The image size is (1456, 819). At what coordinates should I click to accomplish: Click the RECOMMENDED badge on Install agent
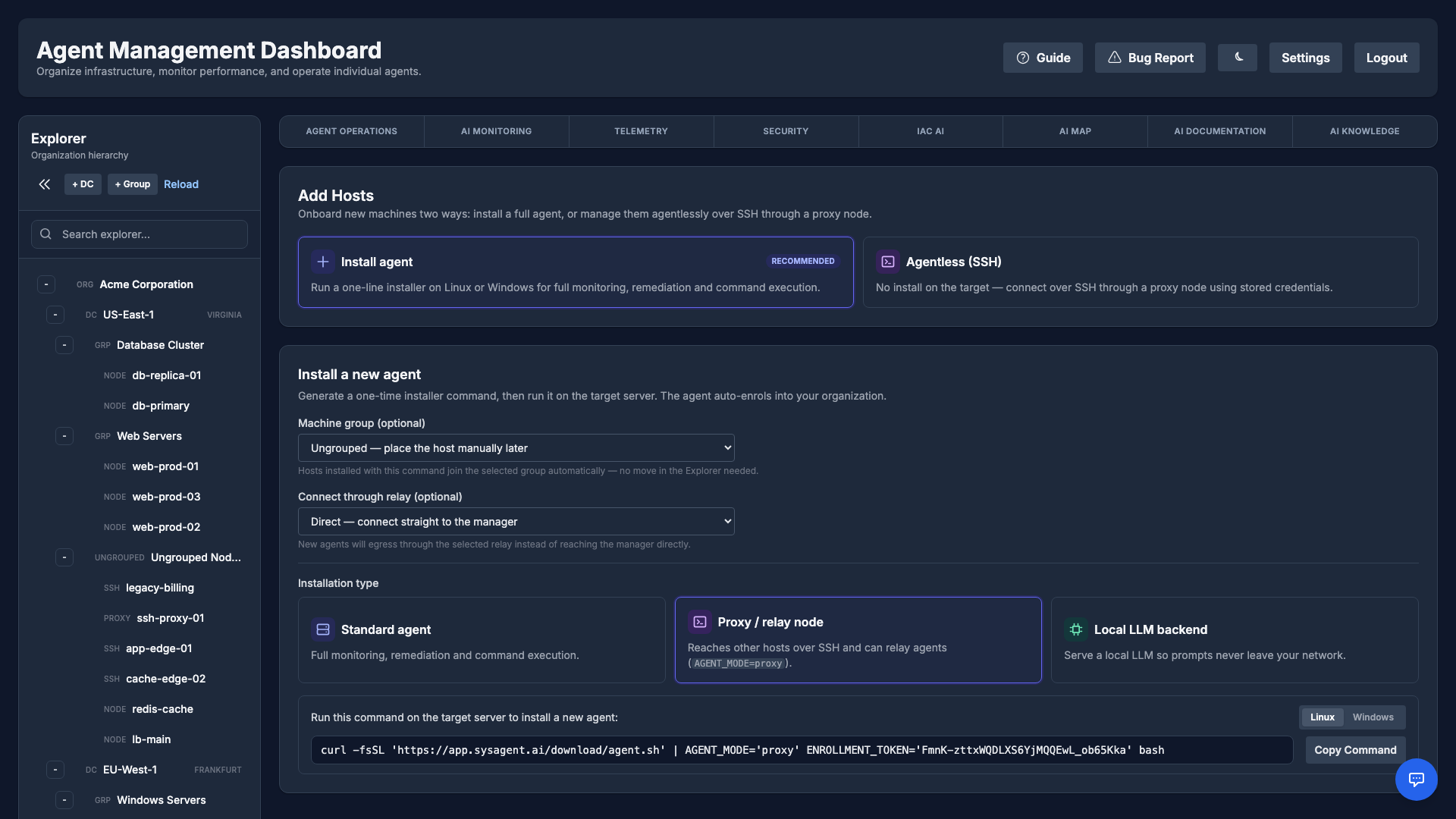click(x=803, y=261)
